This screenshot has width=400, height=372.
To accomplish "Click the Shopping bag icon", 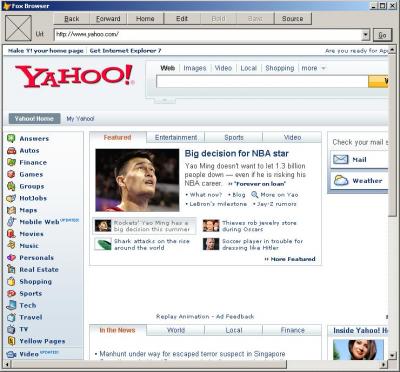I will click(x=11, y=281).
